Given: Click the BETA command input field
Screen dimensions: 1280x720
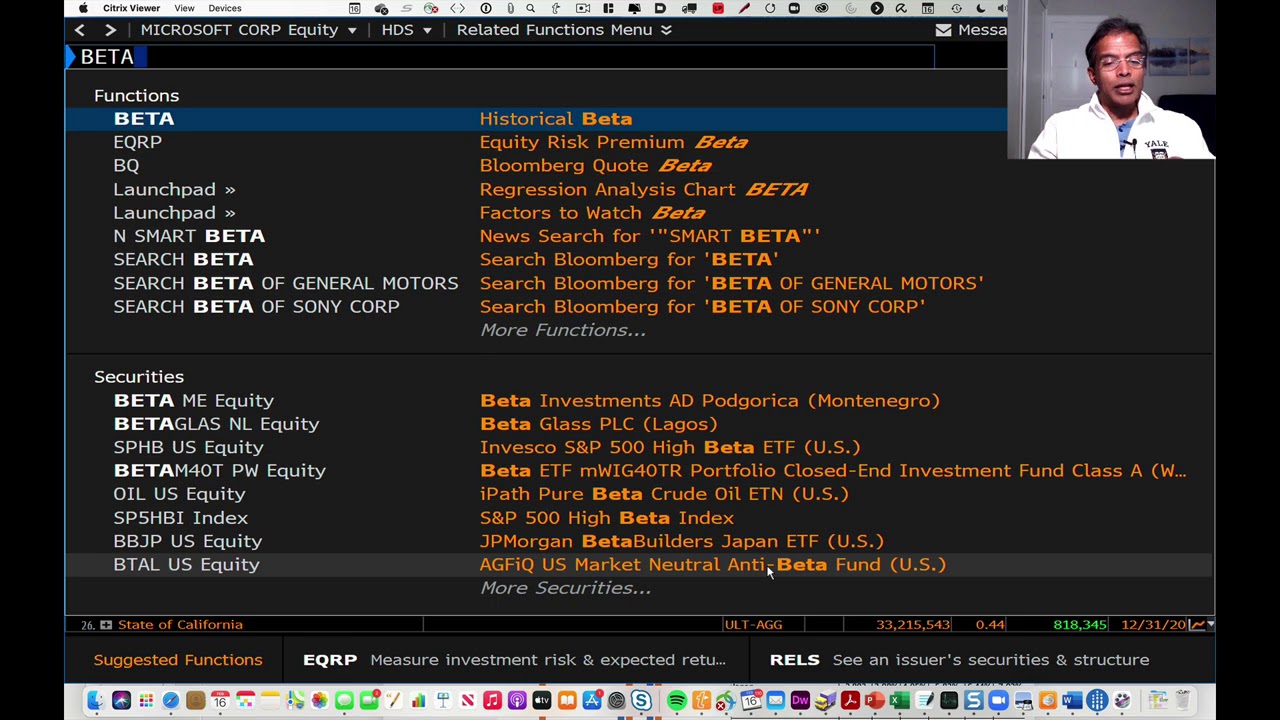Looking at the screenshot, I should [500, 57].
